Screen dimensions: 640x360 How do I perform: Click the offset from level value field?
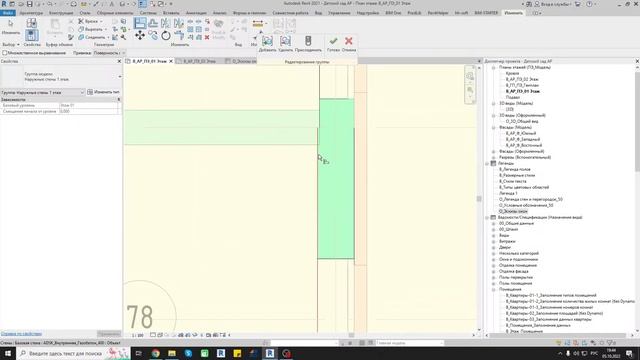tap(89, 111)
